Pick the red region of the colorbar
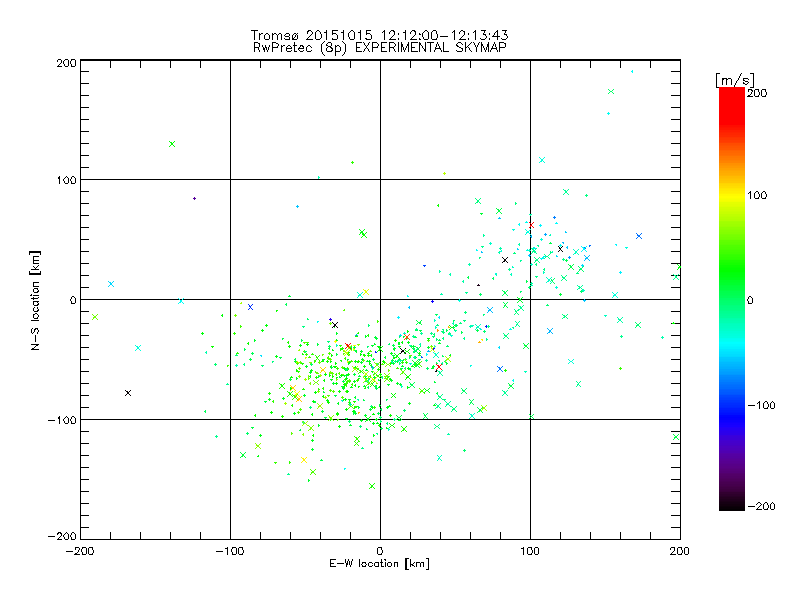Screen dimensions: 800x600 pos(732,105)
